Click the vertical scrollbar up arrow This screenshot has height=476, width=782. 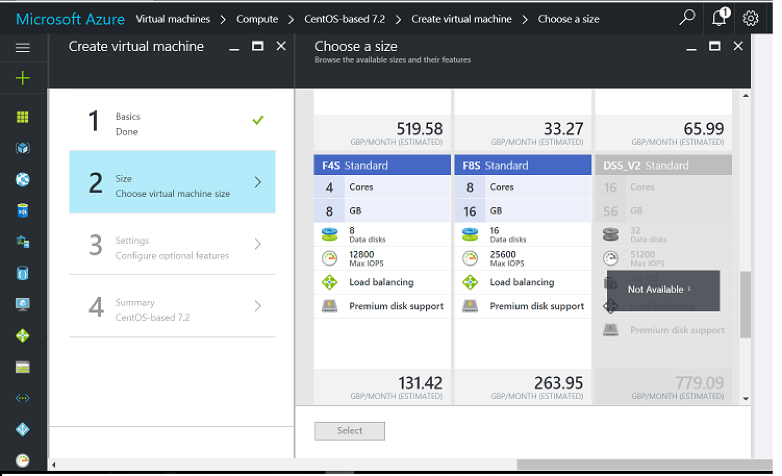click(746, 95)
